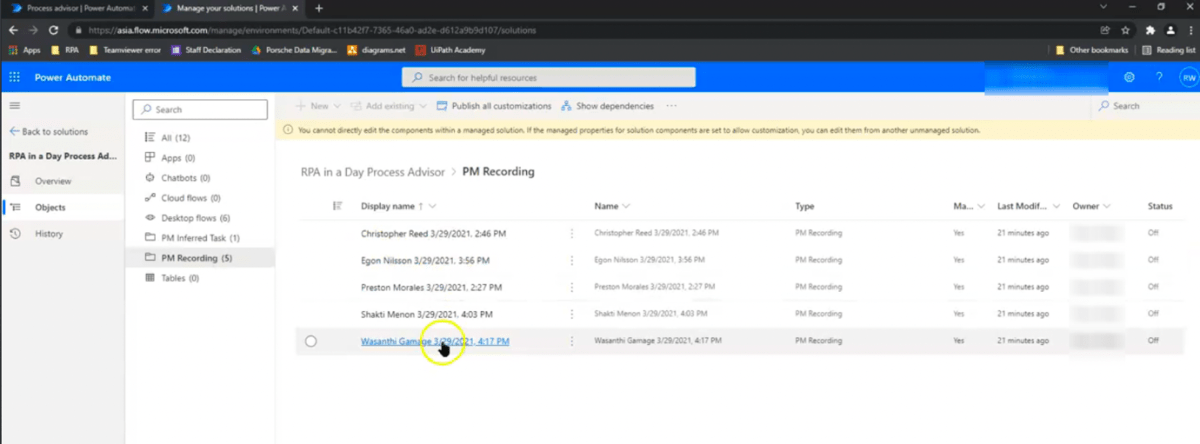
Task: Select the Objects nav item
Action: 50,207
